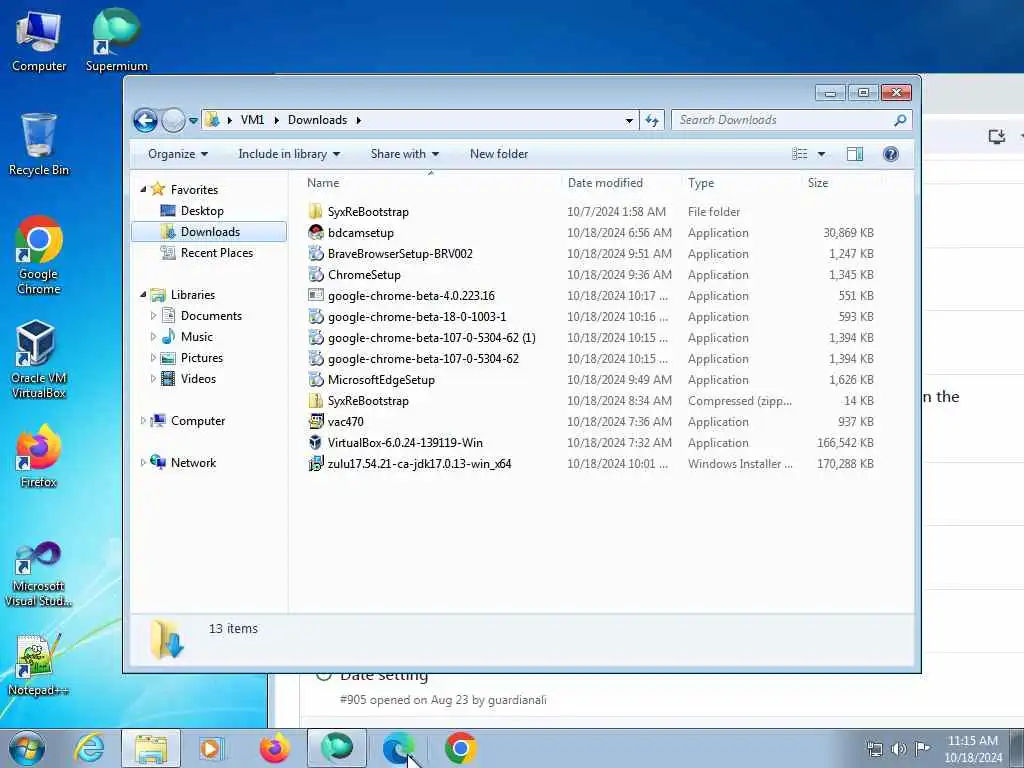The height and width of the screenshot is (768, 1024).
Task: Select the Music library
Action: (x=197, y=337)
